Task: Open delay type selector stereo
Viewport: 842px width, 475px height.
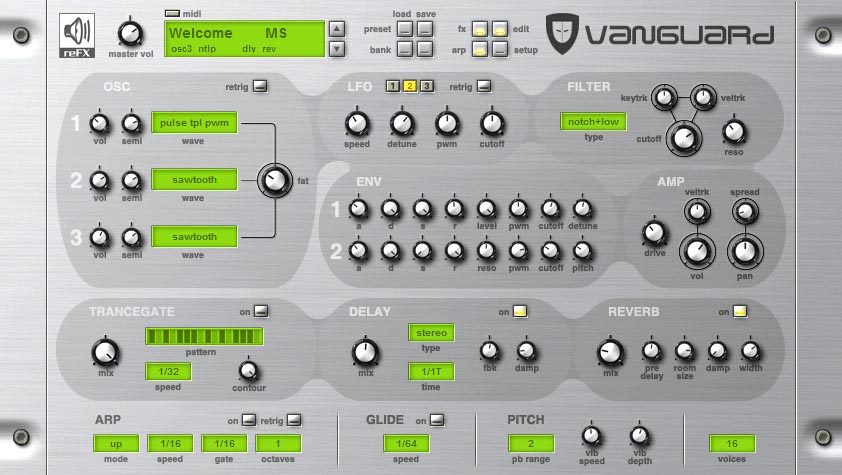Action: [431, 333]
